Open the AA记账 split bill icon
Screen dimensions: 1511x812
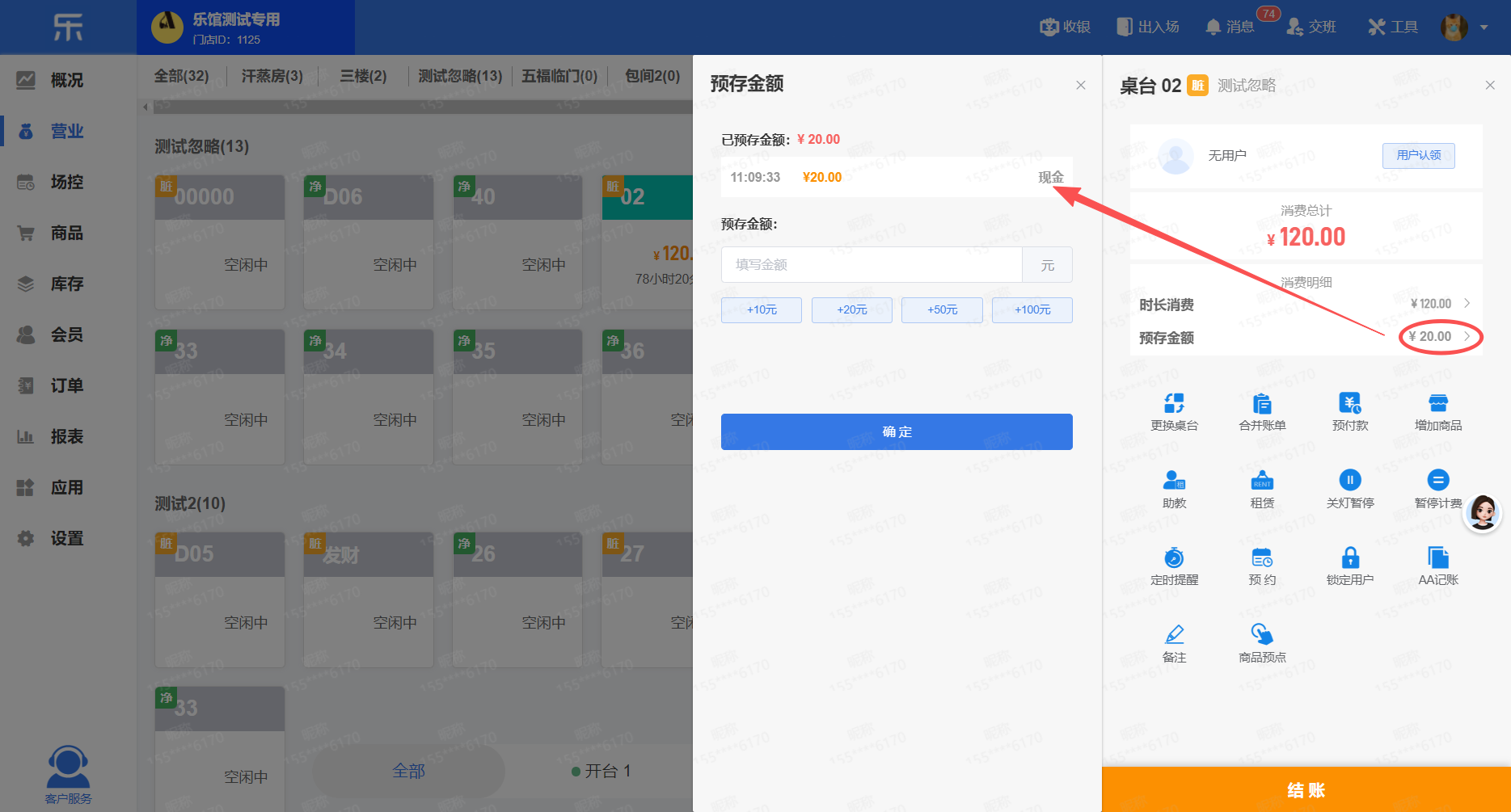[x=1438, y=557]
